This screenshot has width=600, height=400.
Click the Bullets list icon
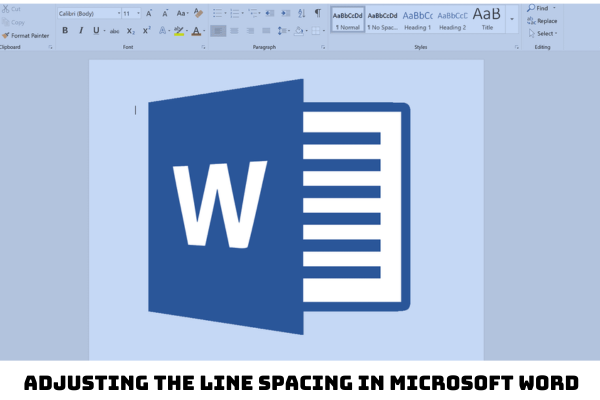tap(217, 13)
